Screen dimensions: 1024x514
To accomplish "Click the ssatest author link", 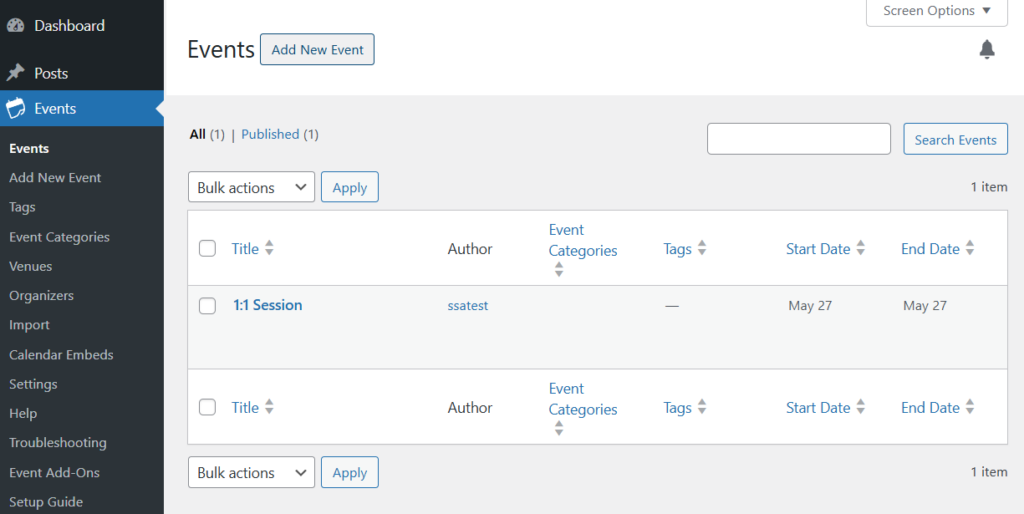I will pyautogui.click(x=468, y=306).
